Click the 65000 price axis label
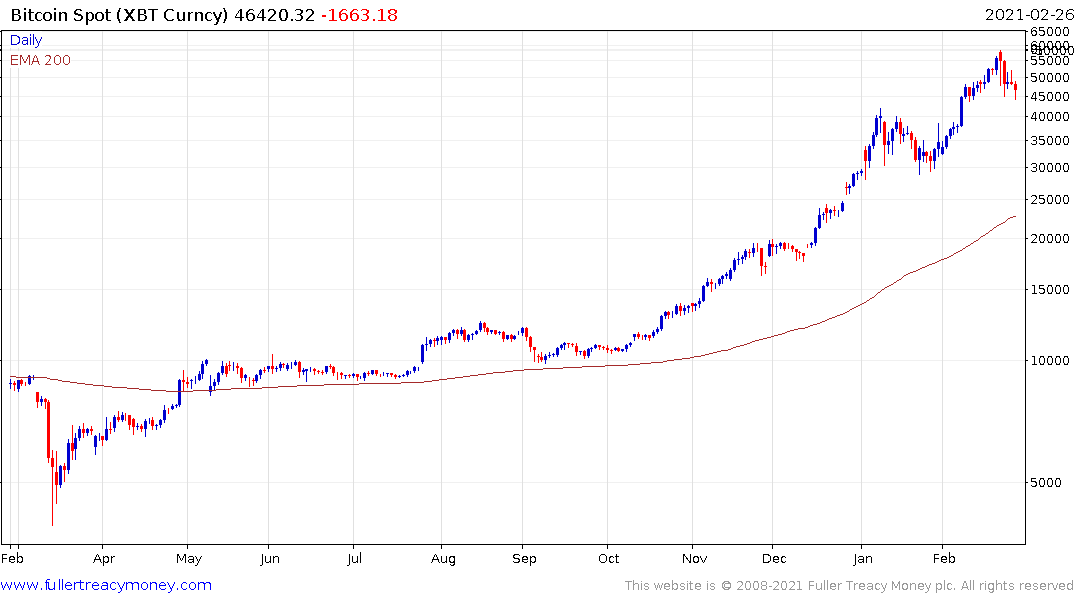 coord(1050,32)
